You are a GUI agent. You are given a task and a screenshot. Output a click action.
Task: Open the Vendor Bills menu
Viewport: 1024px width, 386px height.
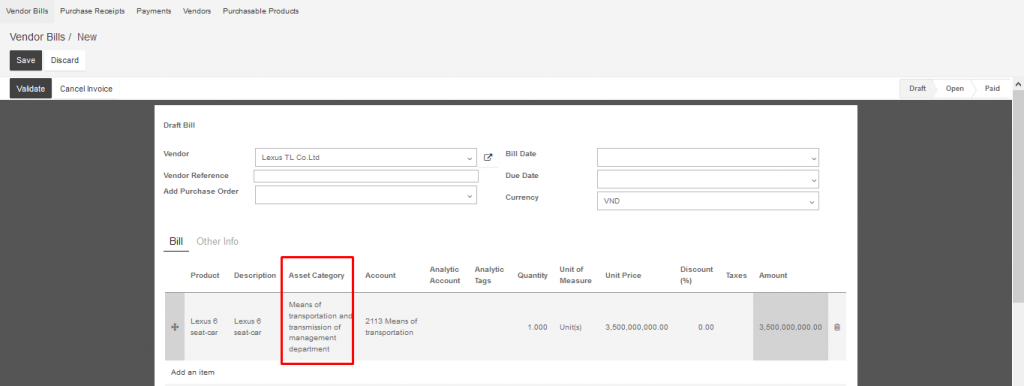pyautogui.click(x=27, y=11)
